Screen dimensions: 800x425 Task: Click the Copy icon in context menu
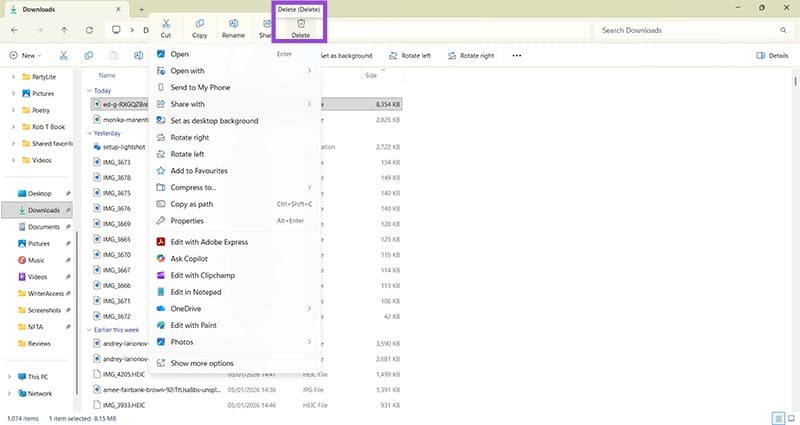199,23
